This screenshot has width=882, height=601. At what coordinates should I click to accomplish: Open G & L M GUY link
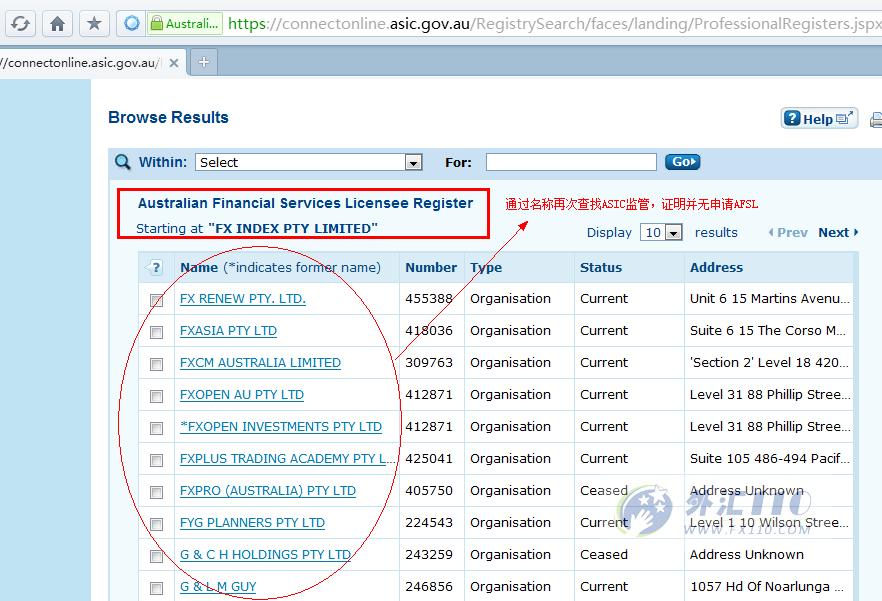point(218,587)
